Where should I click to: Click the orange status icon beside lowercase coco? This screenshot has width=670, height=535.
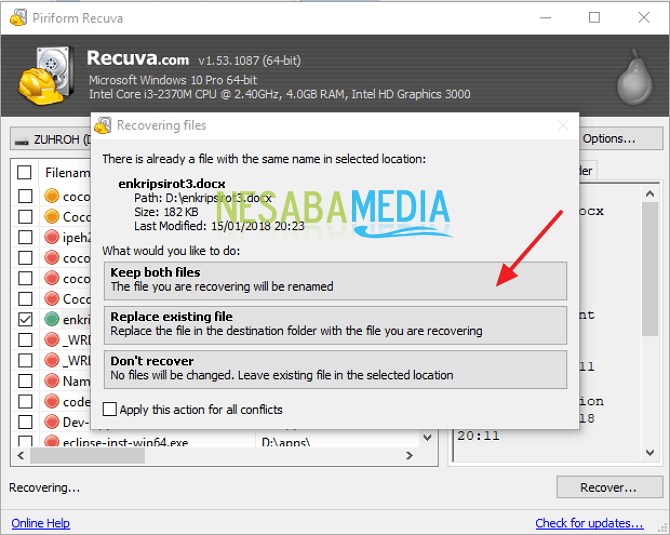coord(52,196)
